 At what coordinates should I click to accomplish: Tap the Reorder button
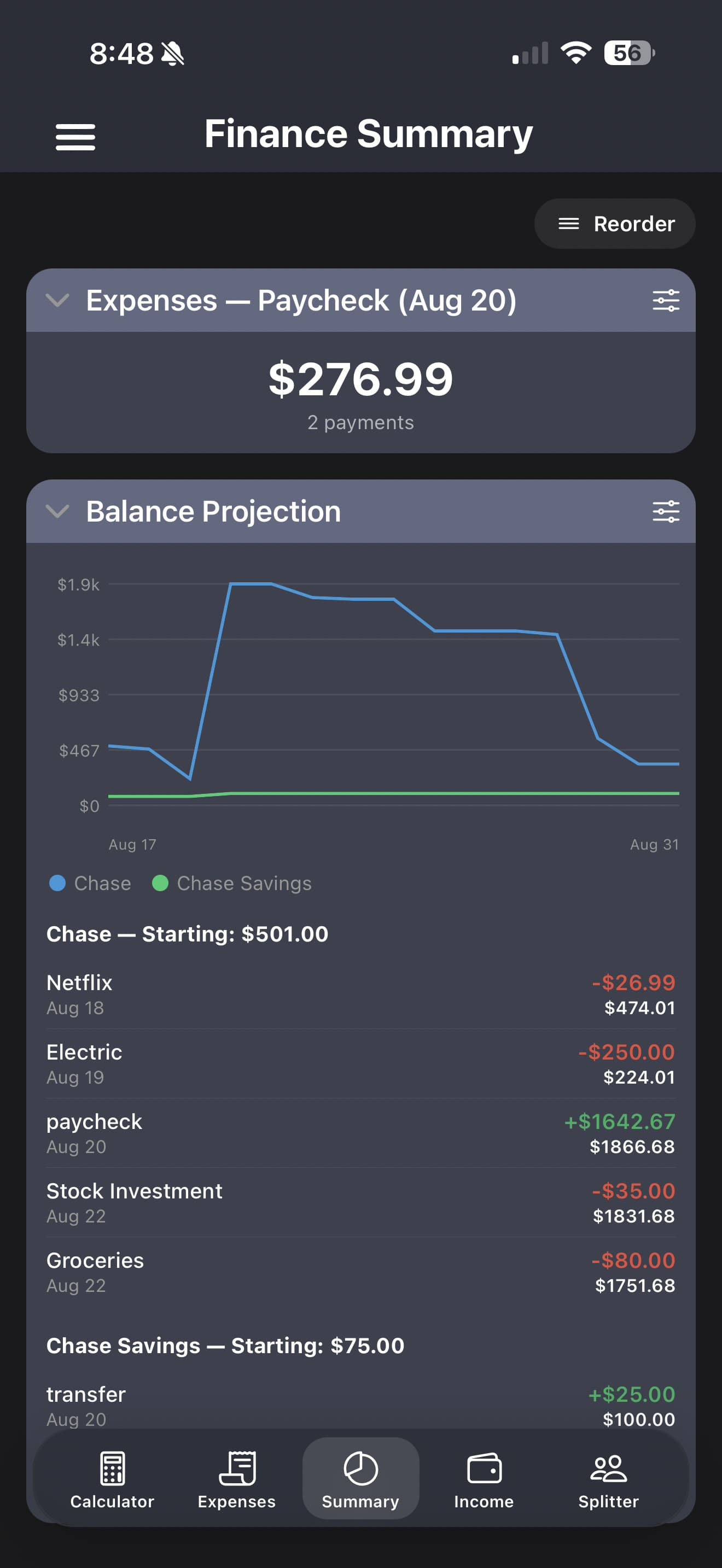point(615,224)
